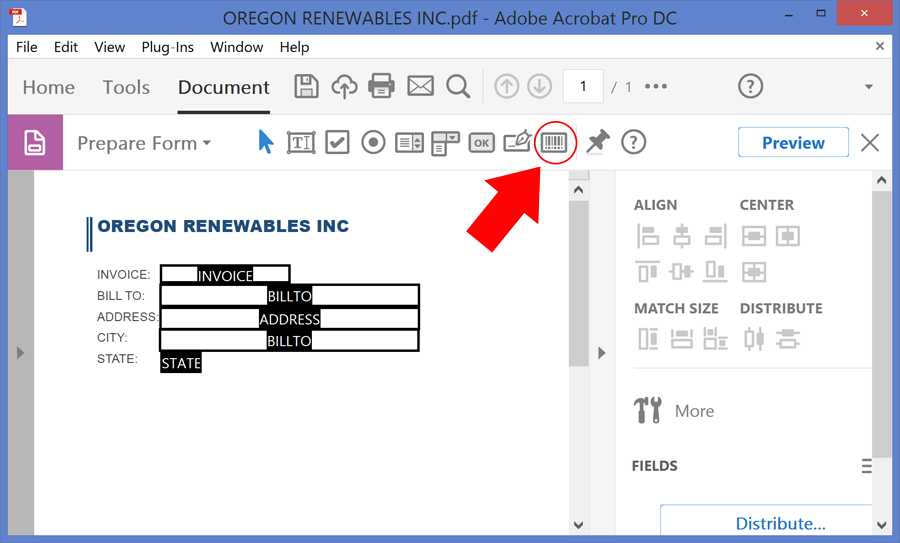
Task: Click the Search magnifier icon
Action: (458, 87)
